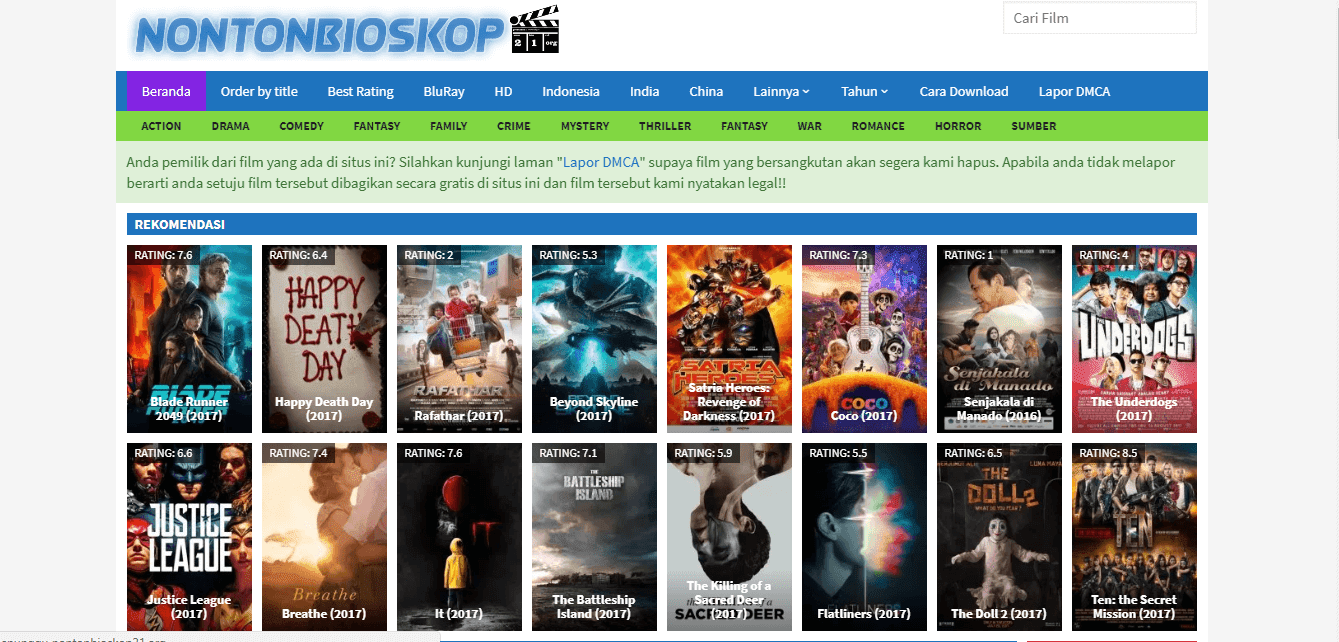Open Lapor DMCA in the blue navigation bar
The height and width of the screenshot is (642, 1339).
pyautogui.click(x=1074, y=91)
